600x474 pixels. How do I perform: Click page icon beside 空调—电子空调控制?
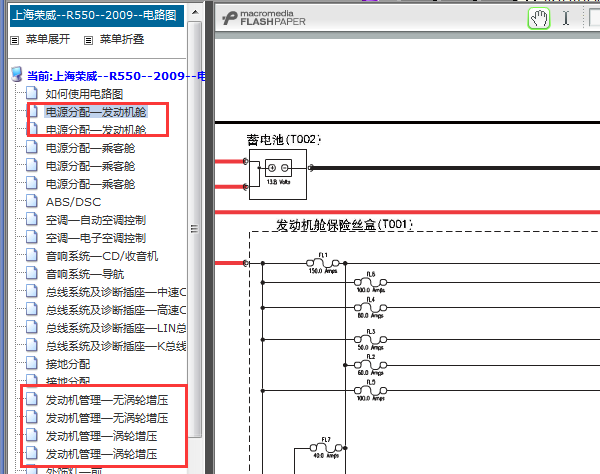pyautogui.click(x=32, y=236)
